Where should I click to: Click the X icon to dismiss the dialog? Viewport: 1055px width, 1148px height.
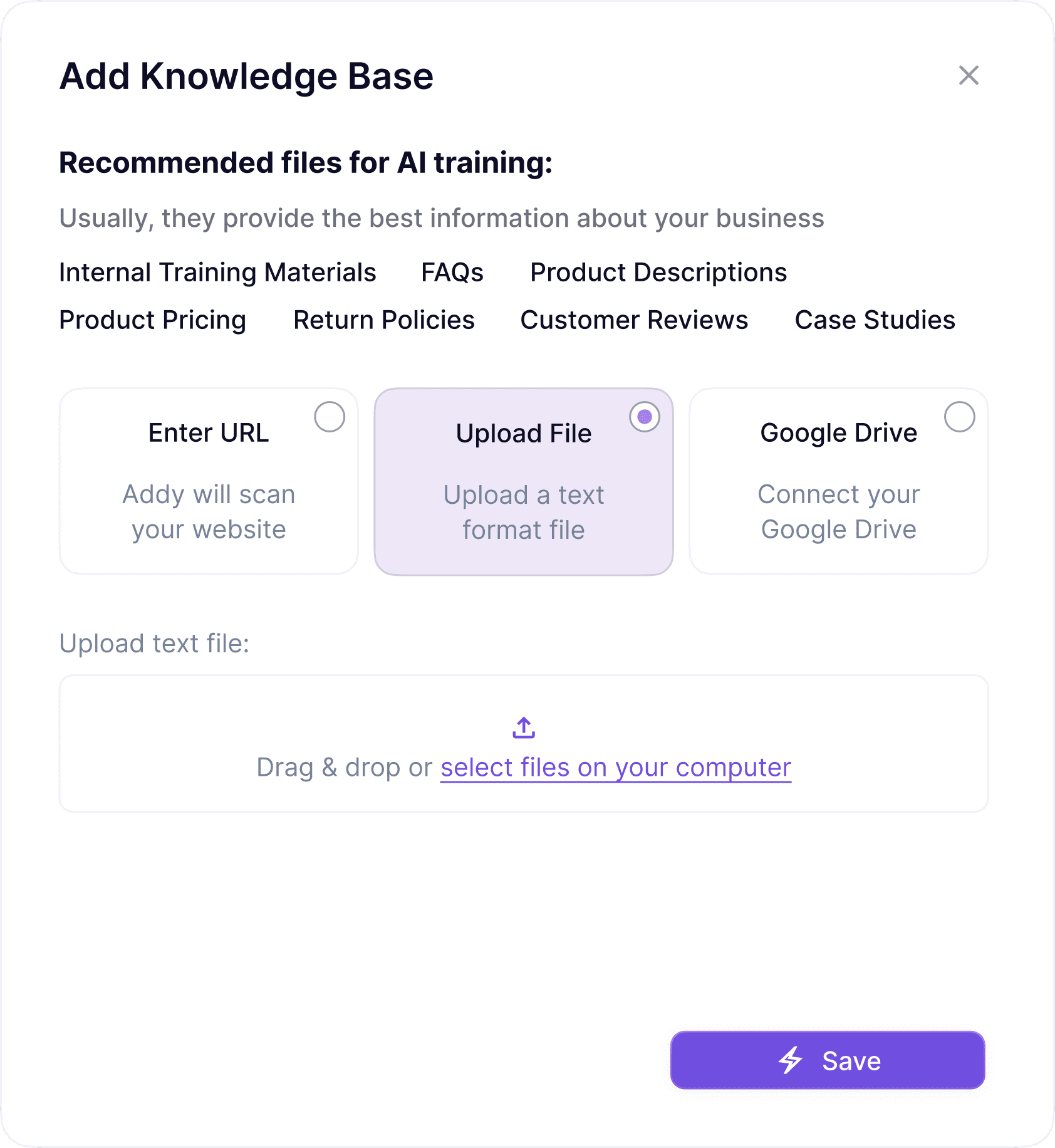969,76
